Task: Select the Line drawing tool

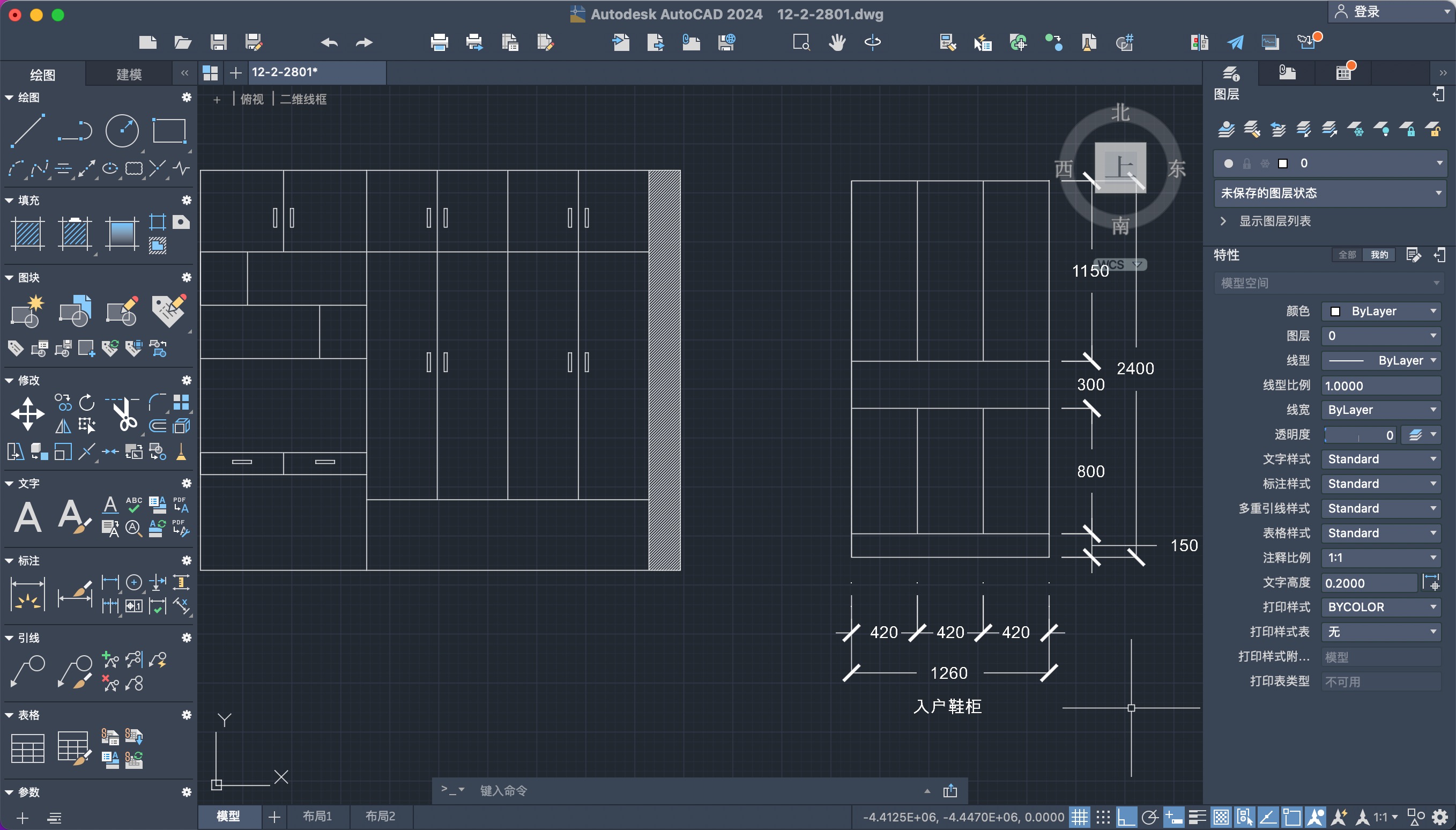Action: (x=27, y=130)
